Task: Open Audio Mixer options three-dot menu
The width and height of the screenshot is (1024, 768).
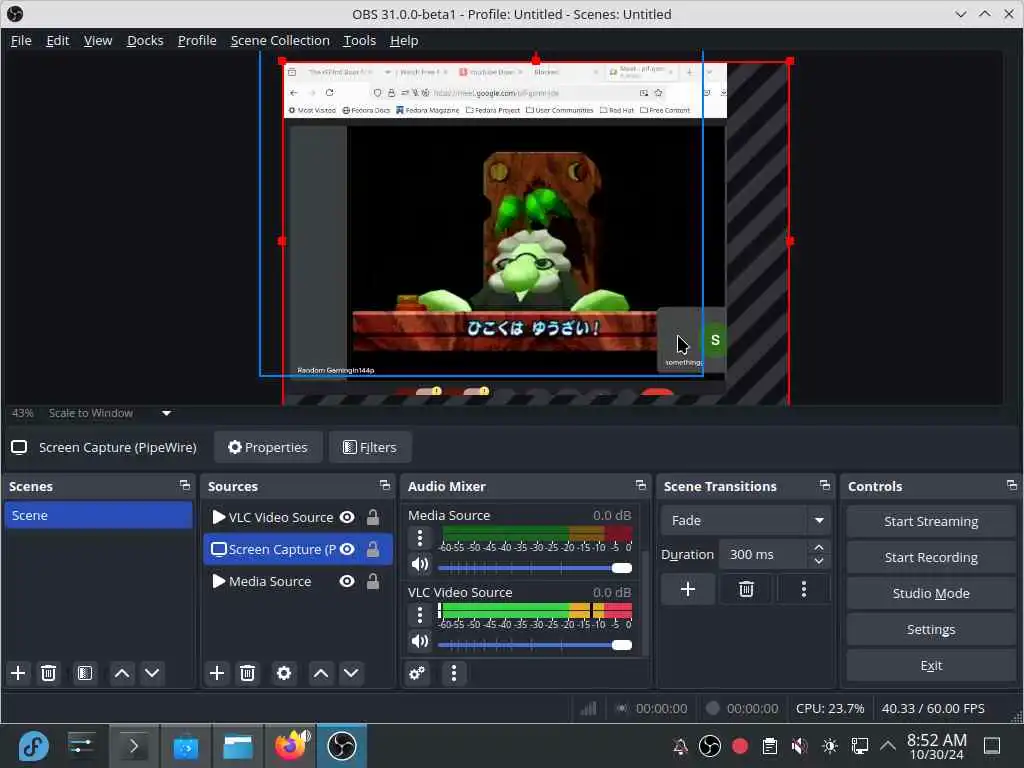Action: tap(454, 673)
